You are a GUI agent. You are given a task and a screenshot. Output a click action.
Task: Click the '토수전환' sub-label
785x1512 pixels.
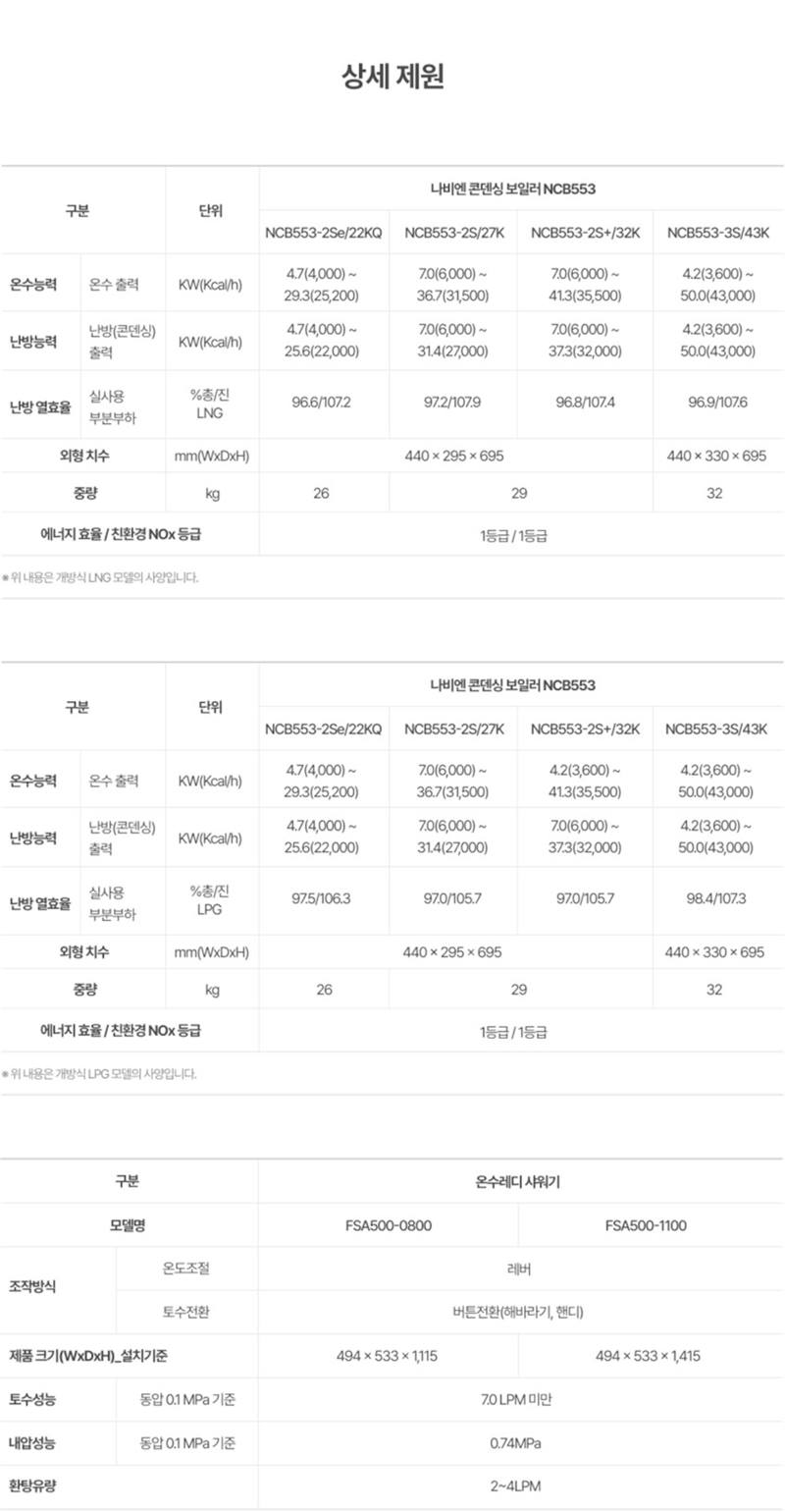pyautogui.click(x=186, y=1312)
